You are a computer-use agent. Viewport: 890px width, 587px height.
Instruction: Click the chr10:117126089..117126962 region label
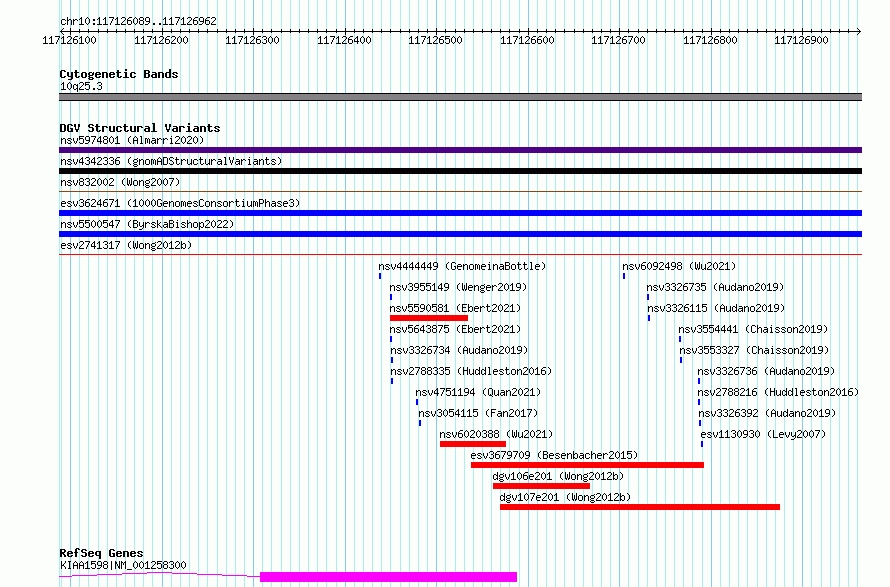click(x=138, y=21)
